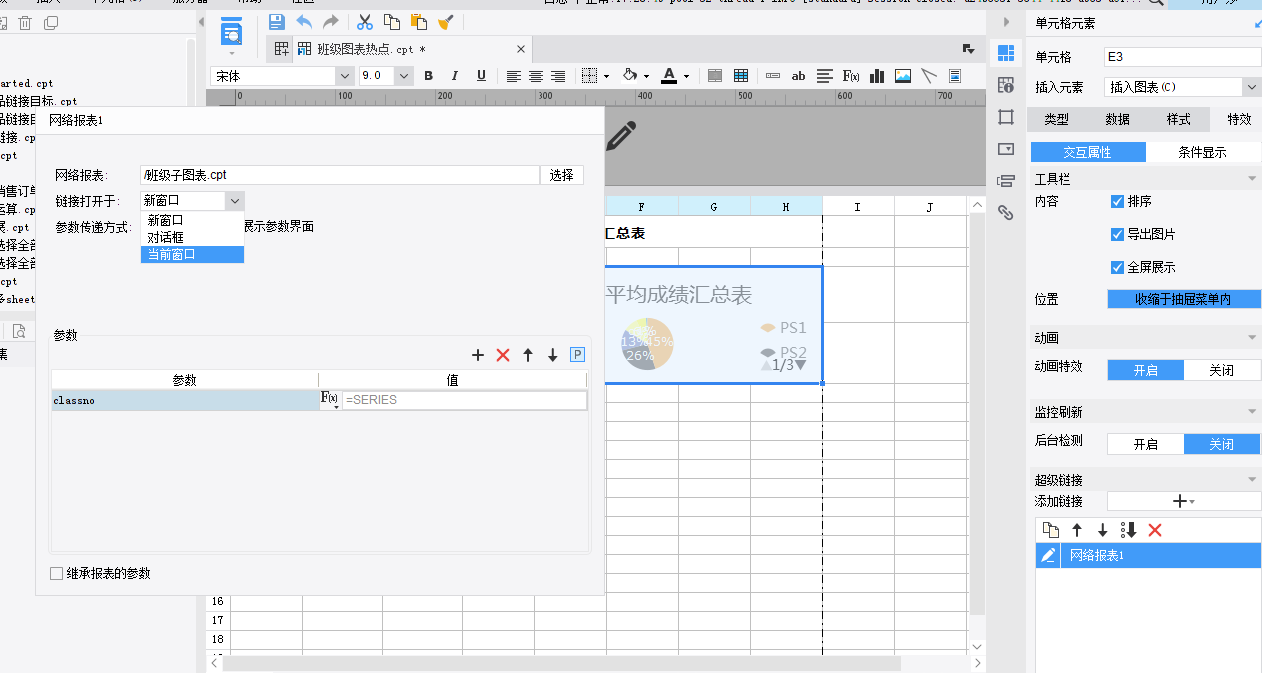
Task: Save the report with the floppy icon
Action: (x=277, y=21)
